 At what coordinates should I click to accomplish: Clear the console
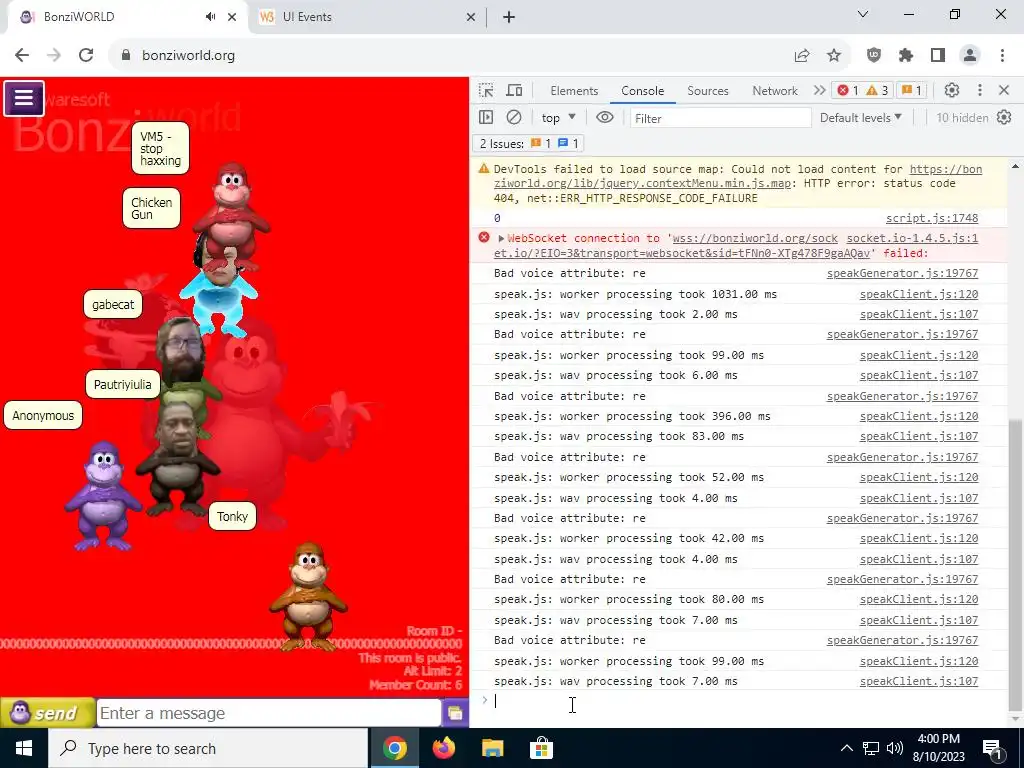(514, 118)
